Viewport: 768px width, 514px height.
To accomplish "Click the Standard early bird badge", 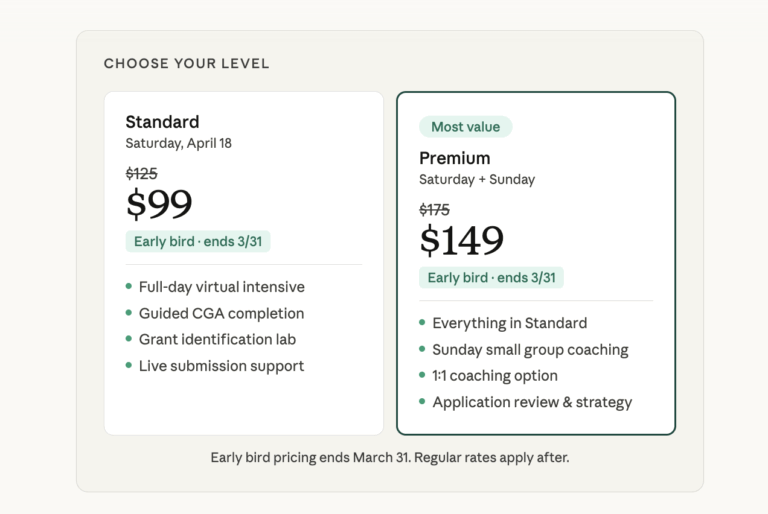I will click(x=198, y=241).
